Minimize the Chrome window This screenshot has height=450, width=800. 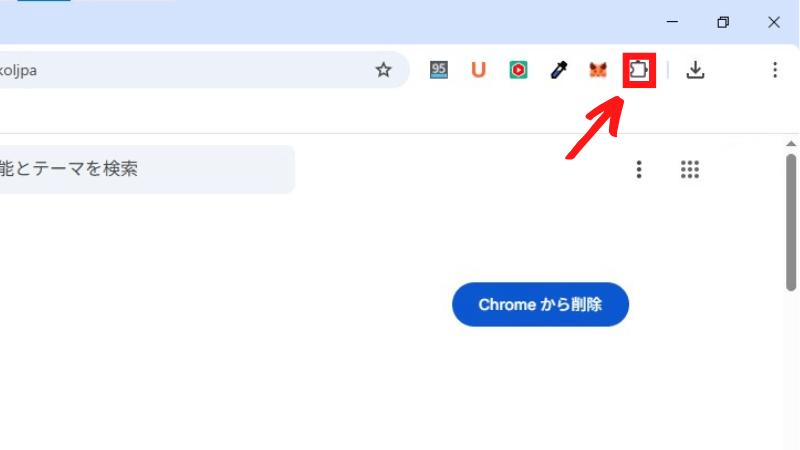(672, 22)
